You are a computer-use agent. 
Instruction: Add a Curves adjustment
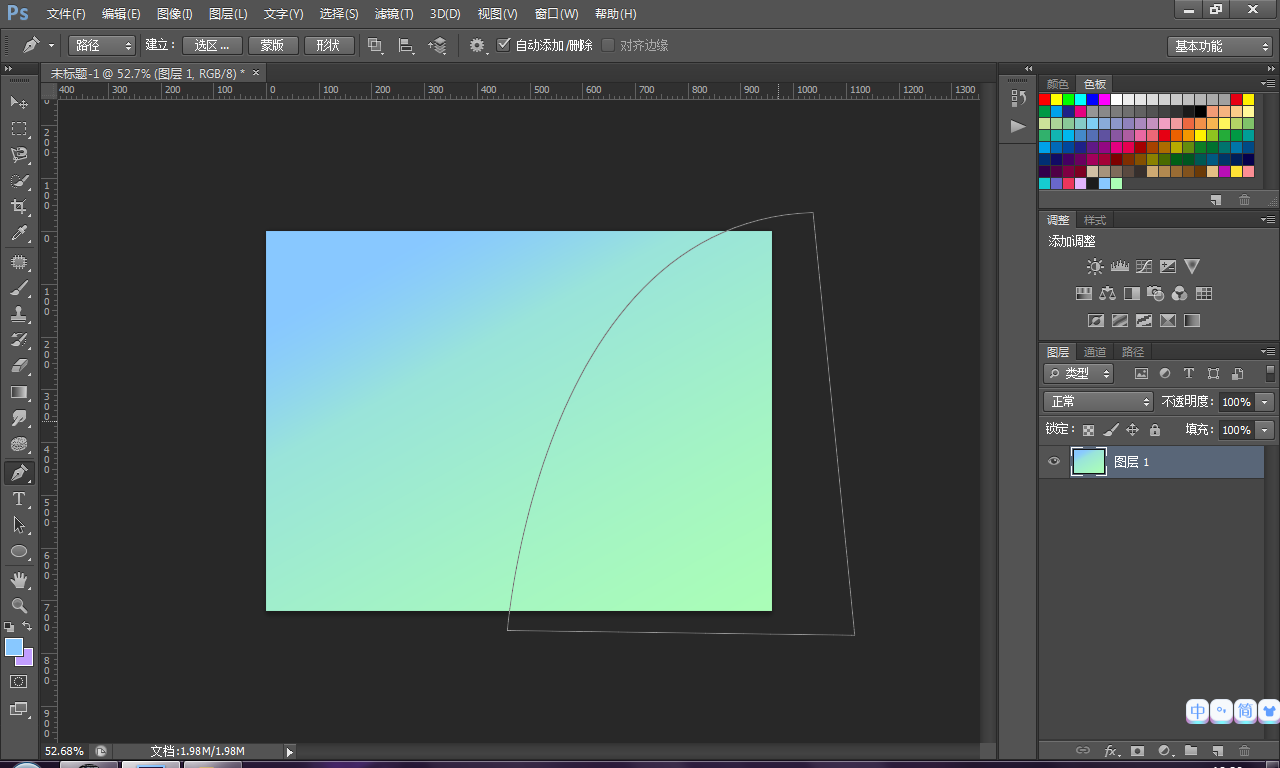(1143, 267)
